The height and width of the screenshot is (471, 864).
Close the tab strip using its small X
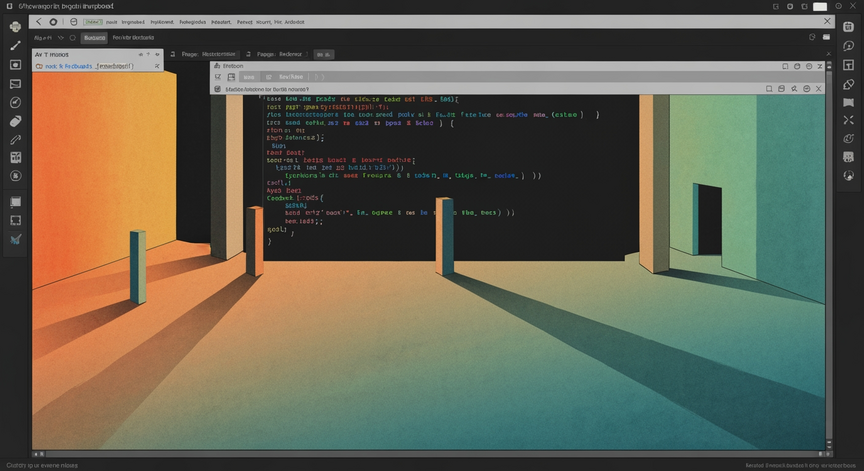[x=828, y=54]
